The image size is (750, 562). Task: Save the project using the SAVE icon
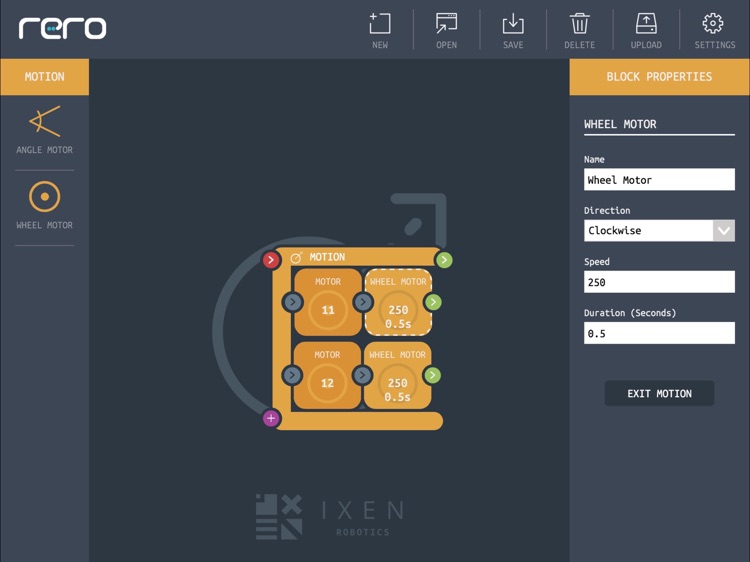point(513,29)
